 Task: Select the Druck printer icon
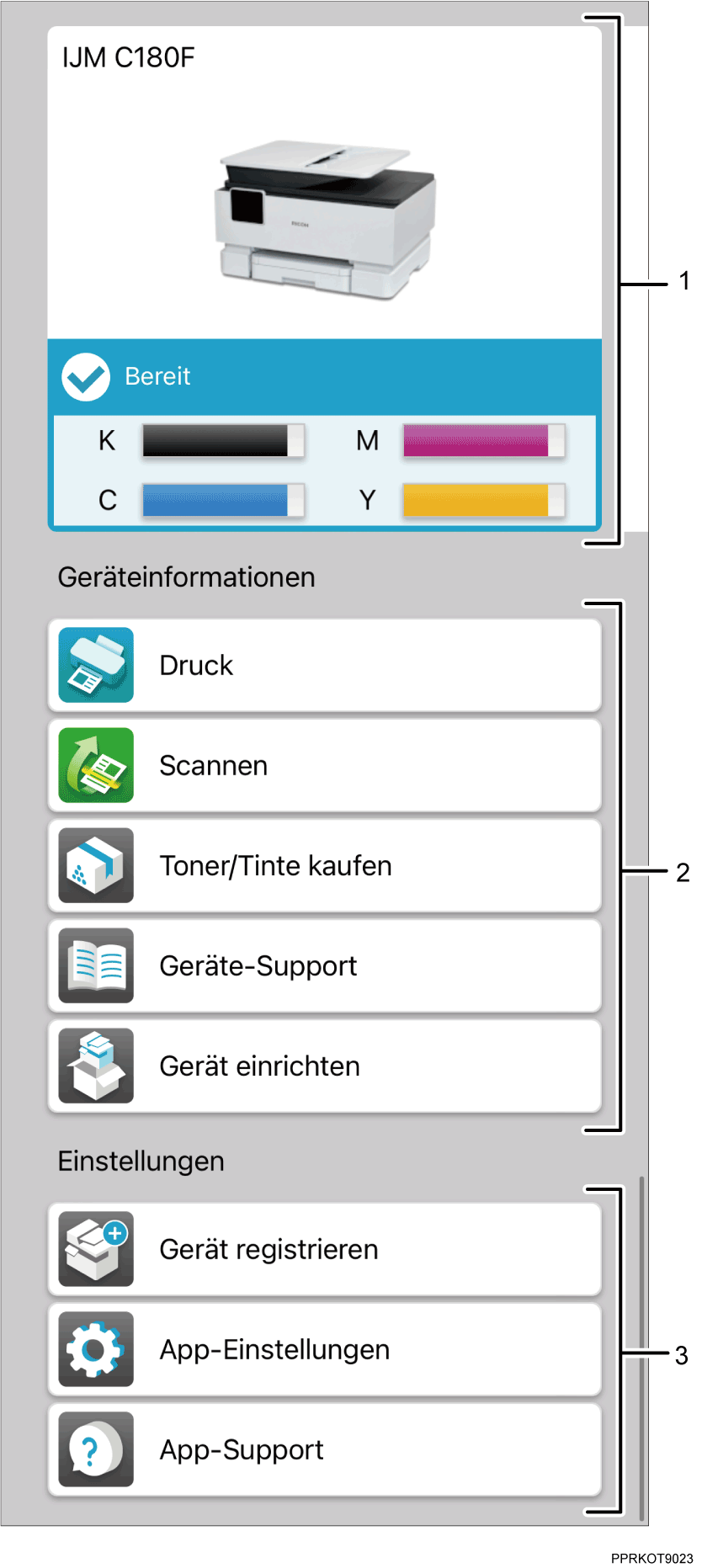click(x=94, y=664)
